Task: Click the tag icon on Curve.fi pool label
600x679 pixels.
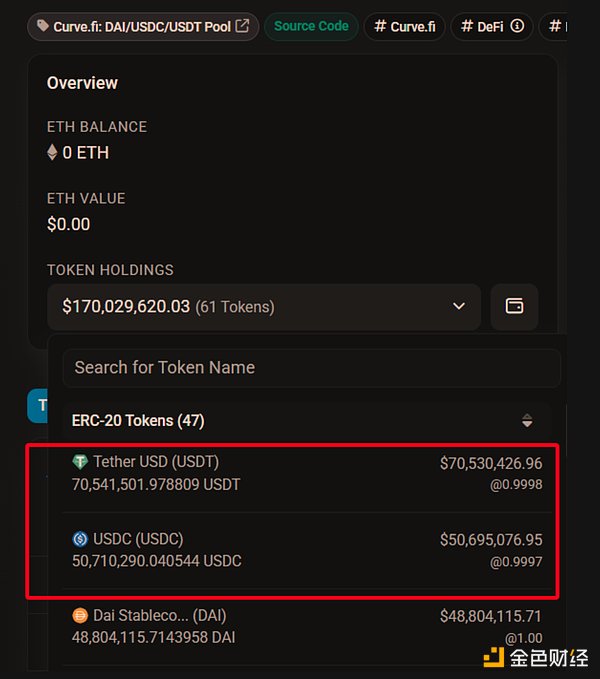Action: 43,27
